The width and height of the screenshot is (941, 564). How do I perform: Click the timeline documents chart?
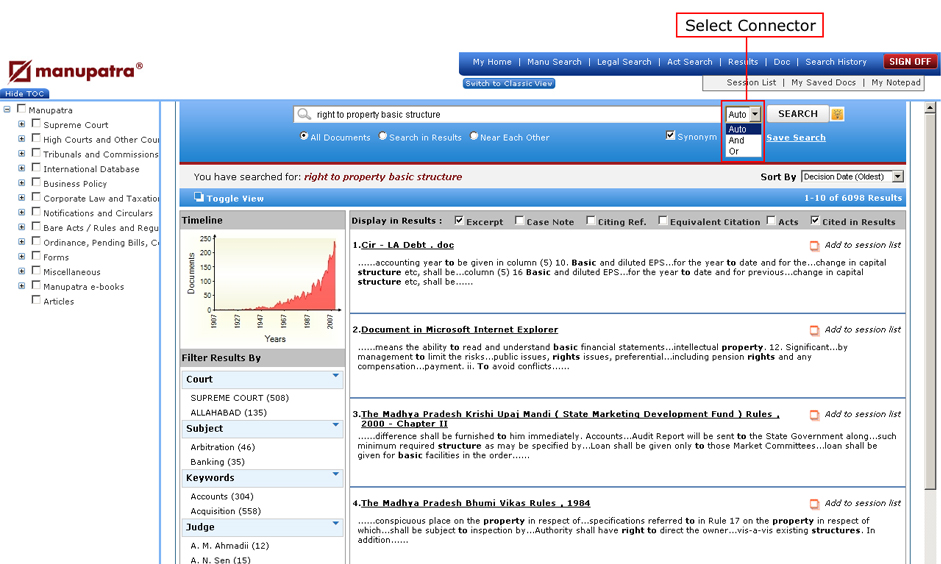click(x=263, y=287)
